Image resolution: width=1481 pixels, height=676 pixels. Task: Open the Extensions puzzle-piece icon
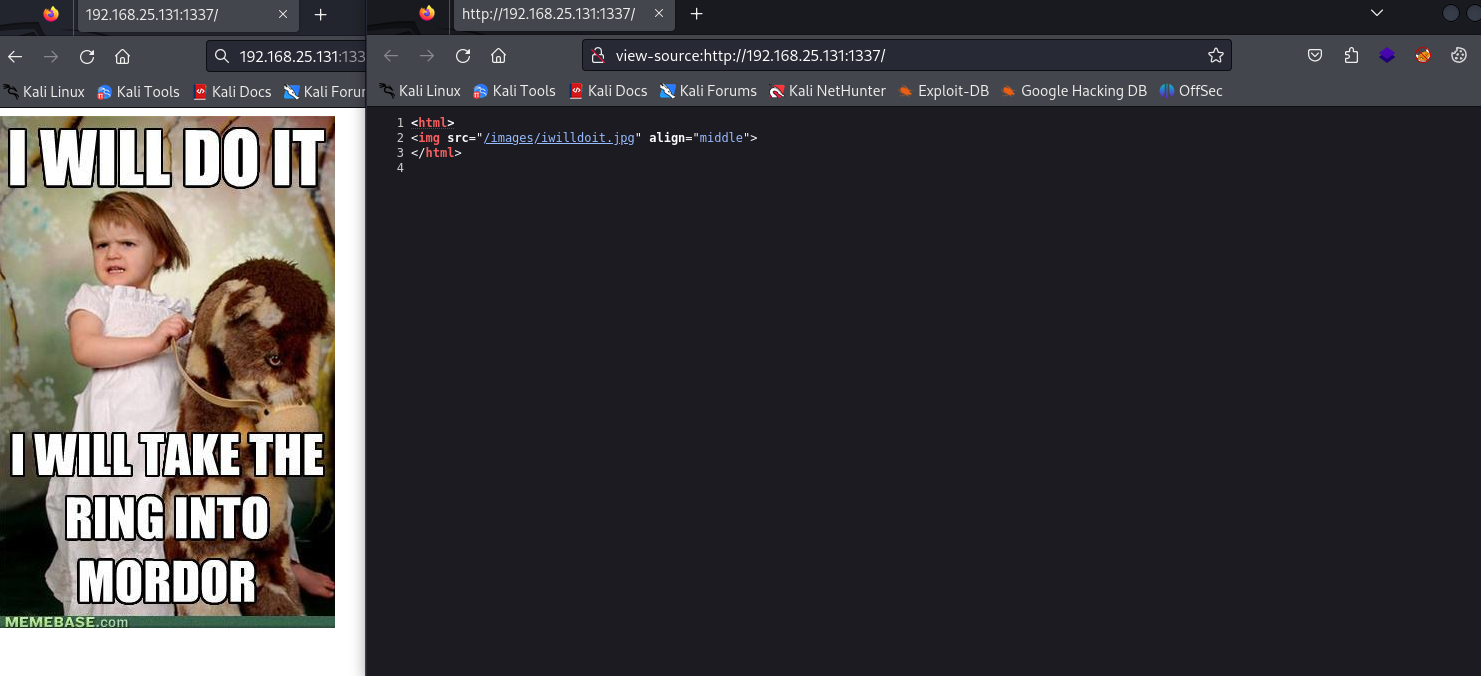tap(1351, 56)
